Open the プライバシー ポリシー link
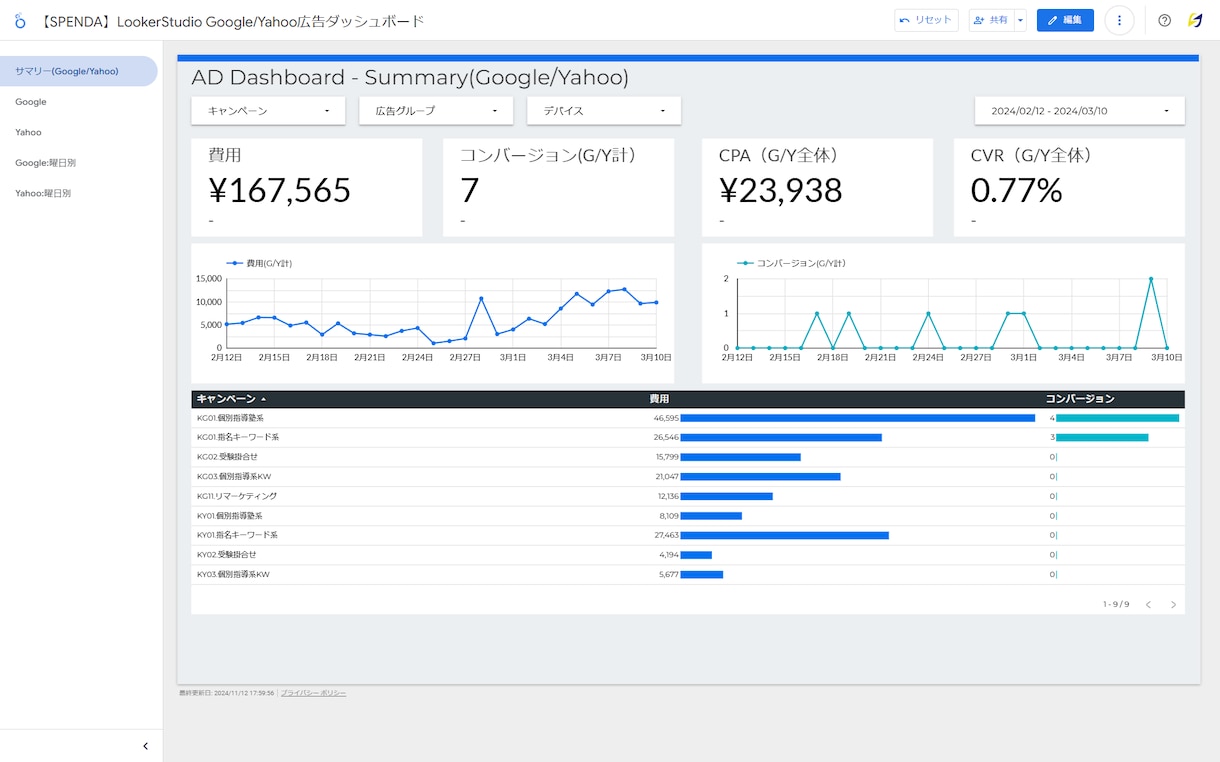 (314, 693)
